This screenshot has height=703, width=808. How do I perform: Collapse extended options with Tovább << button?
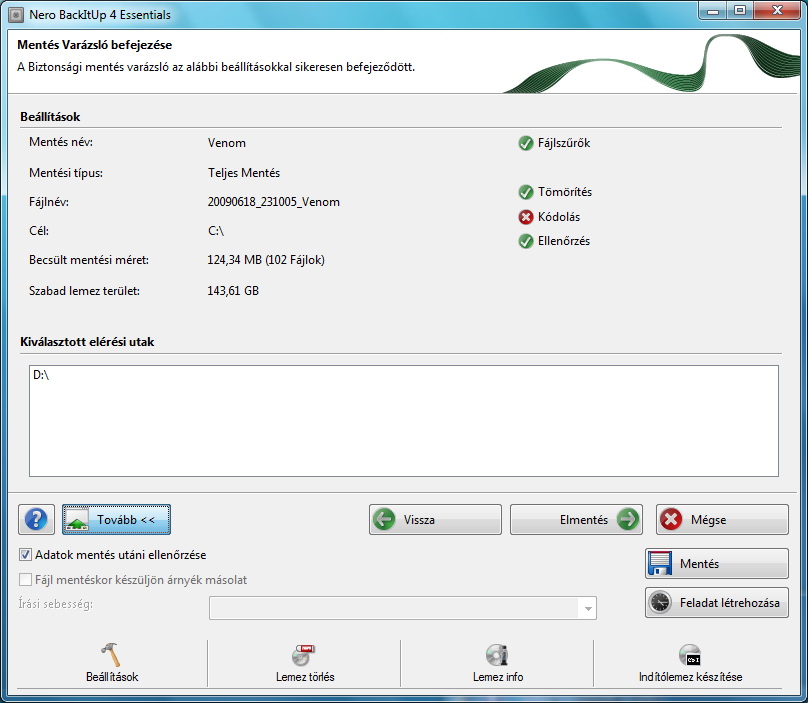[x=116, y=520]
